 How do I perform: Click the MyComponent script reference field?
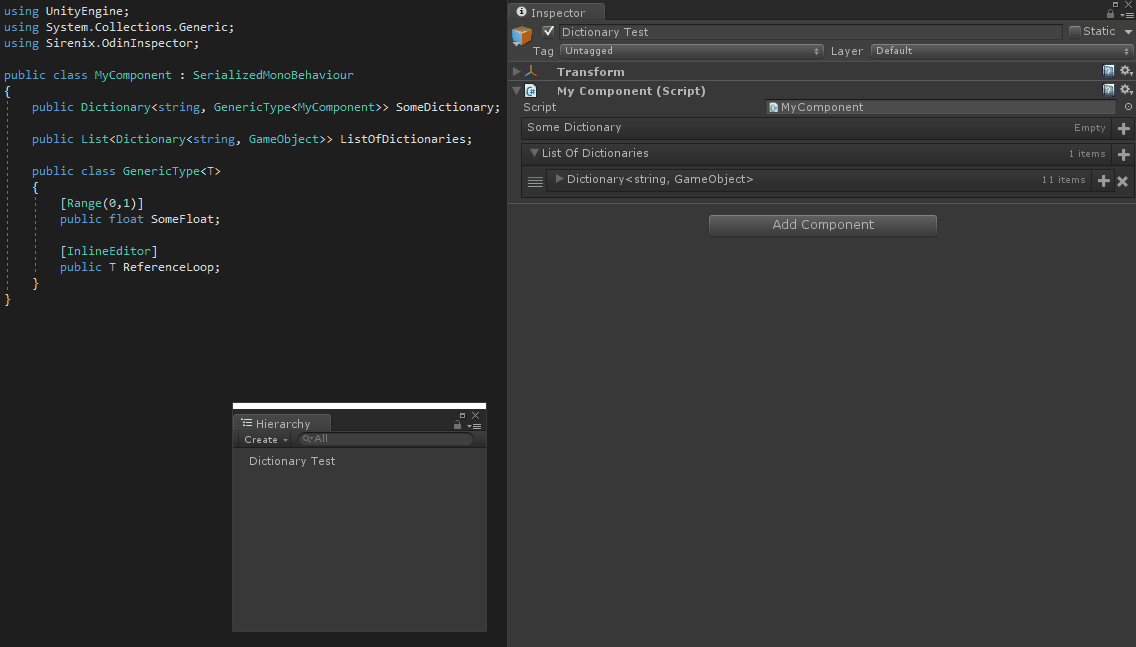[x=940, y=107]
